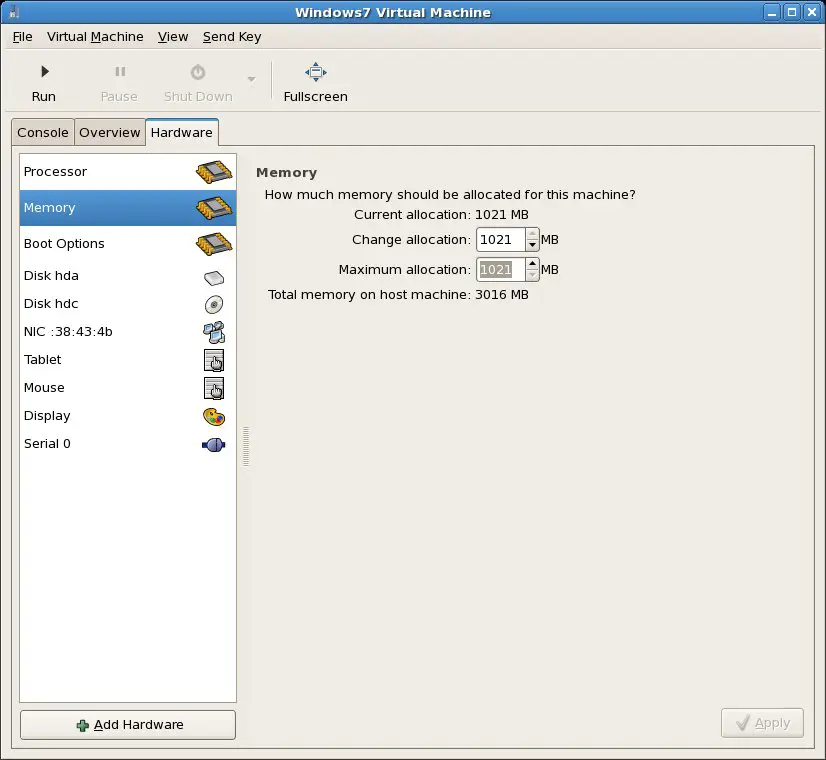
Task: Select the Serial 0 connector icon
Action: [x=214, y=444]
